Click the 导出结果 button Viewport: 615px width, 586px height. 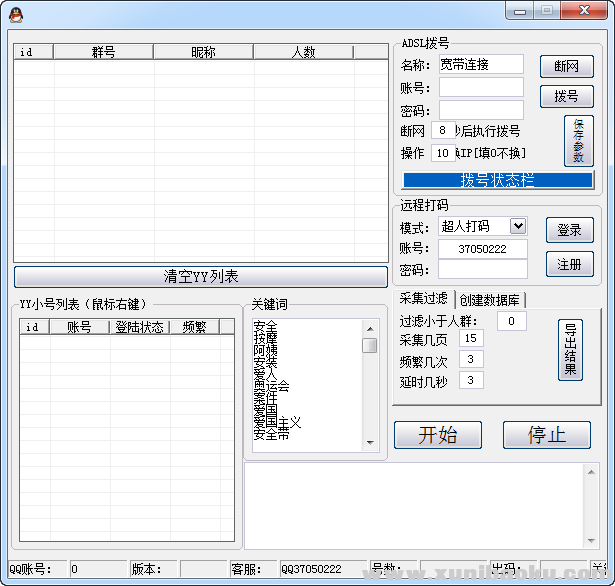click(570, 349)
